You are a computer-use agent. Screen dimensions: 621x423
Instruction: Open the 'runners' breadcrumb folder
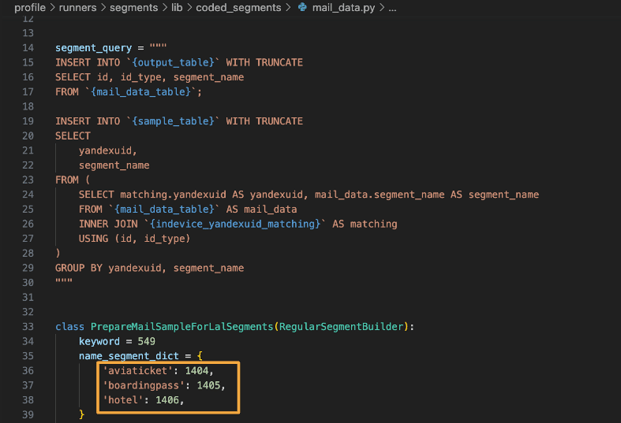coord(78,8)
